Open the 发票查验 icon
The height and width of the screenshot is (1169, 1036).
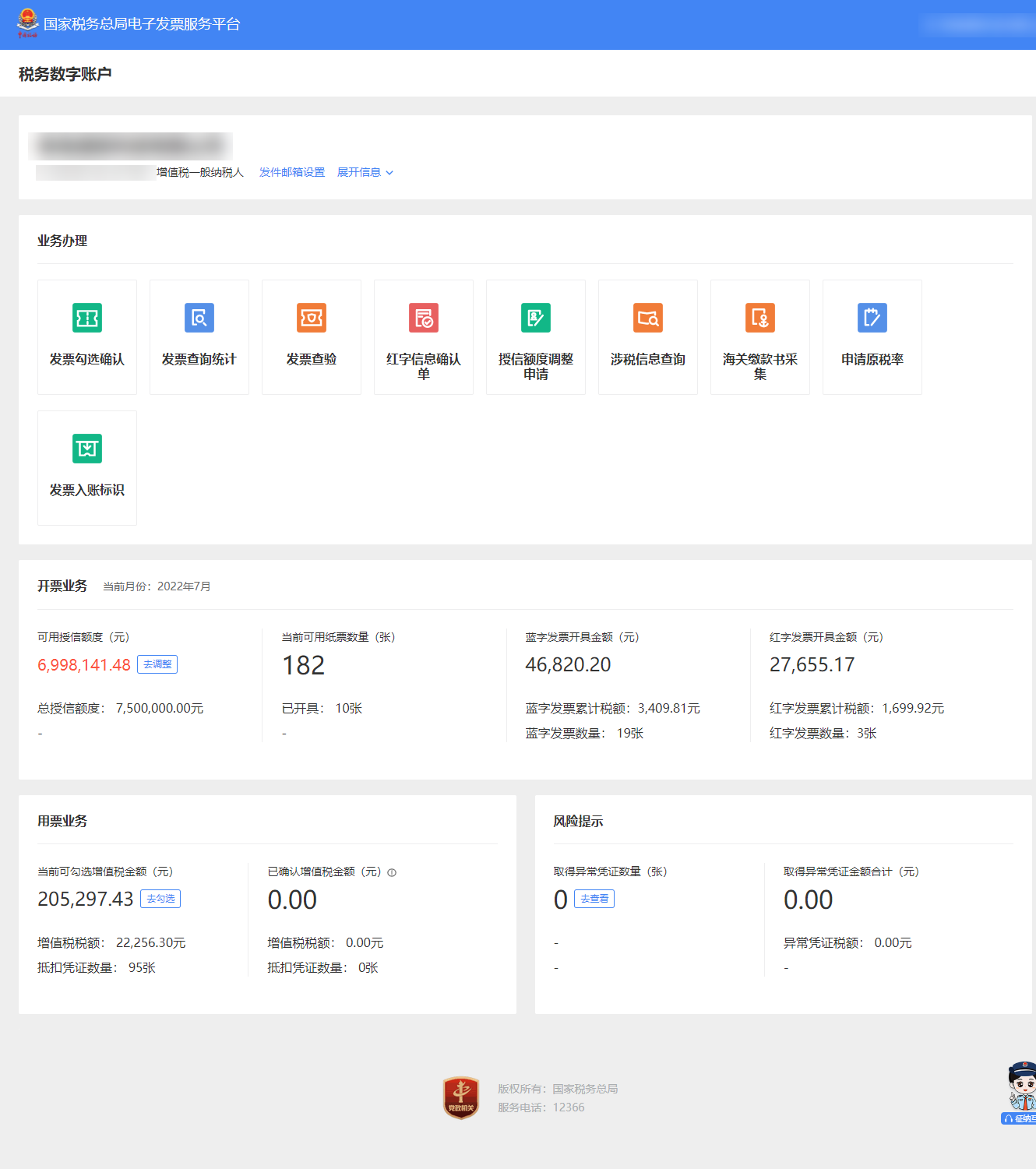pos(312,318)
